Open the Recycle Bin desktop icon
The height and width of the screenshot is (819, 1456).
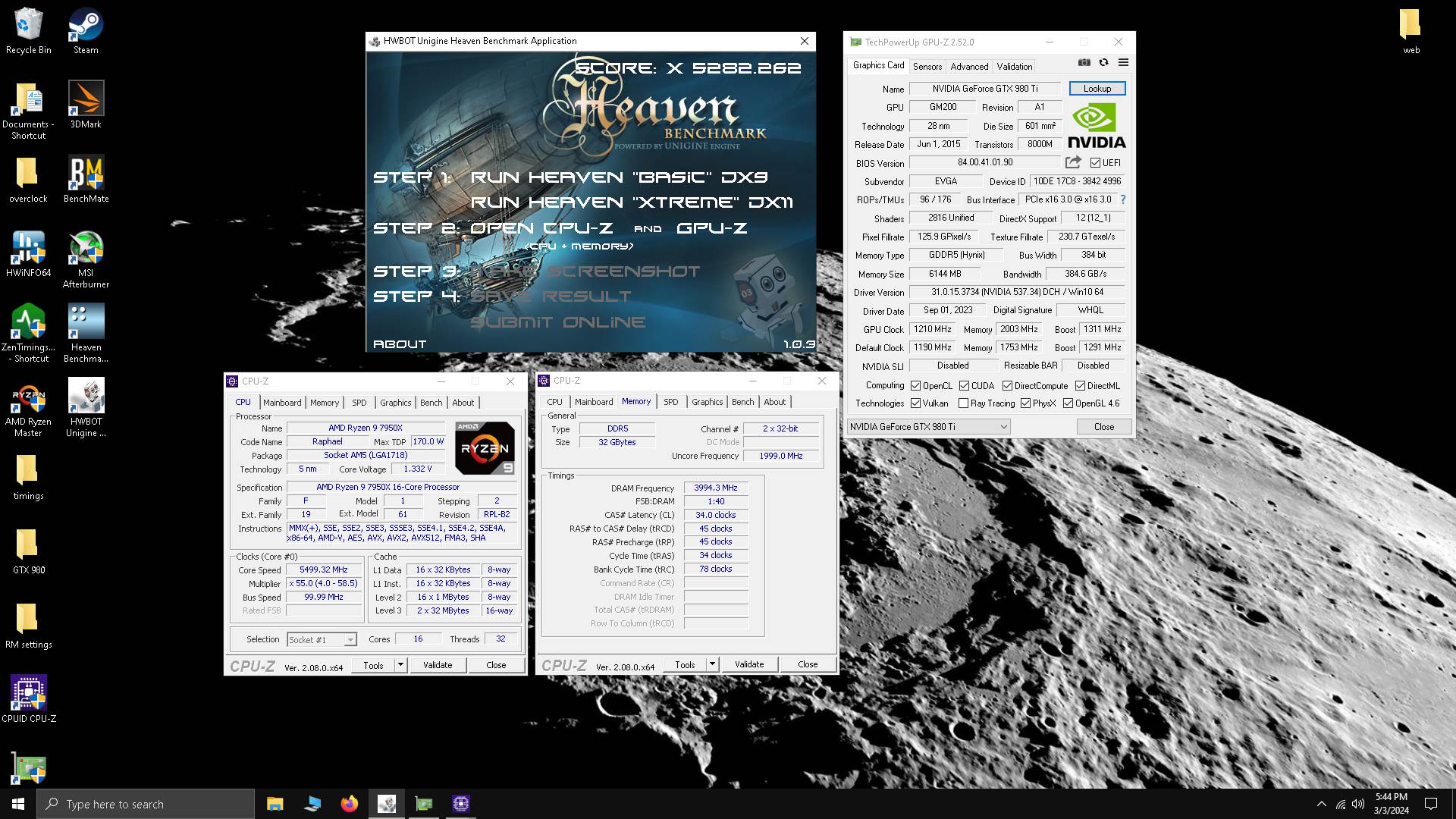click(x=29, y=31)
